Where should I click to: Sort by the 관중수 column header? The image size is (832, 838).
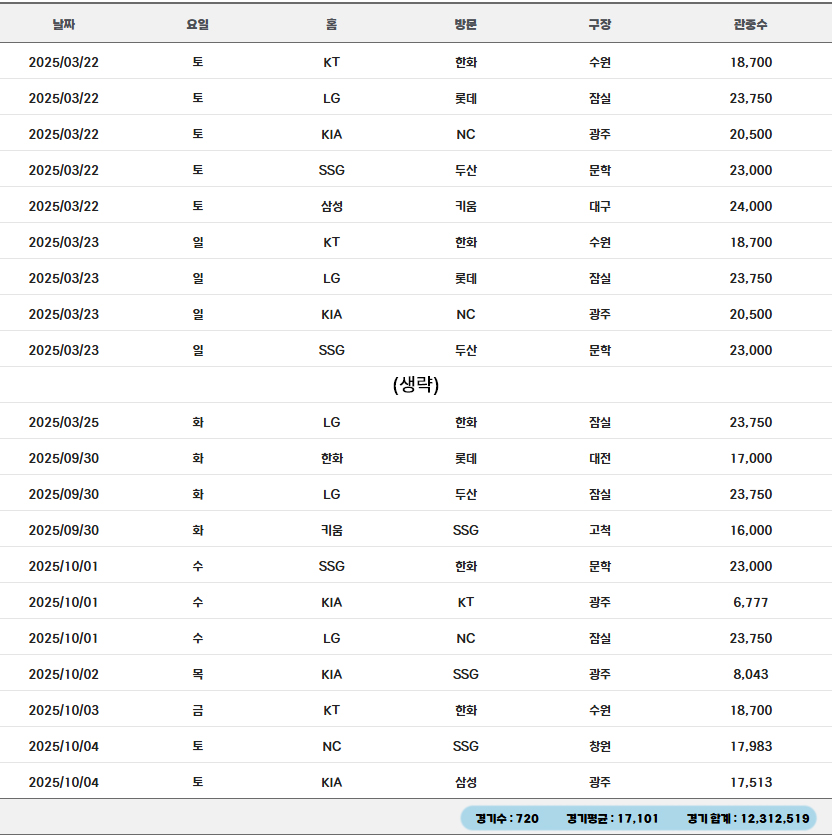(751, 24)
